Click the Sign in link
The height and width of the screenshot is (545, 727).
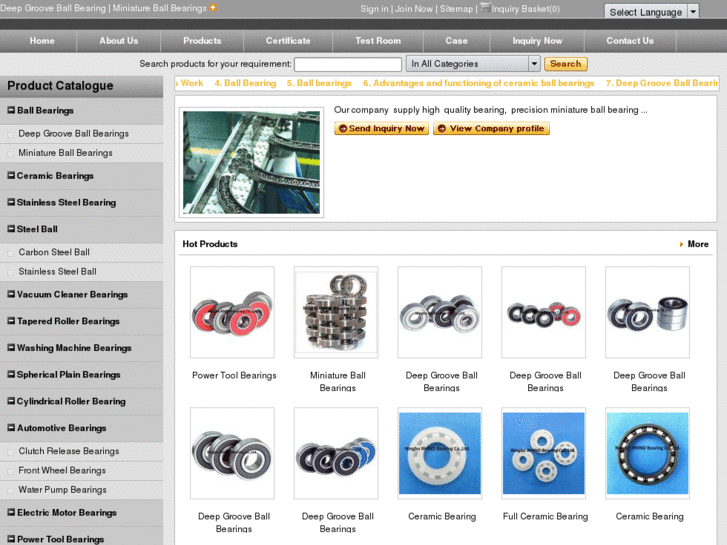click(x=374, y=9)
